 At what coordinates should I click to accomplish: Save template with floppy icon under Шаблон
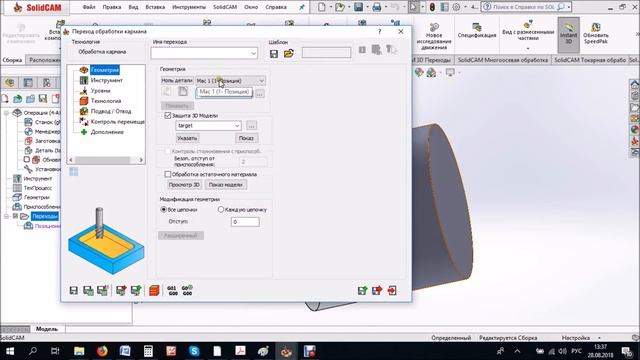coord(274,53)
